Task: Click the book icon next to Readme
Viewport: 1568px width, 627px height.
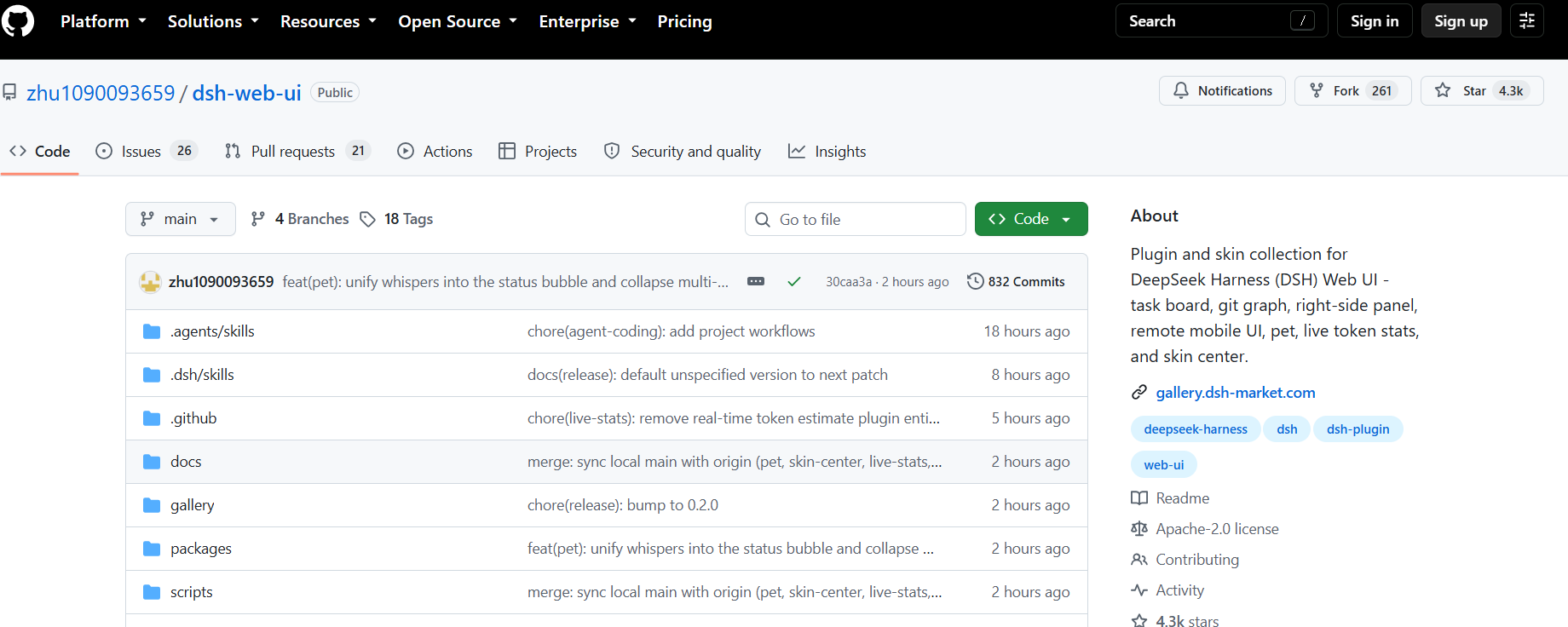Action: (x=1139, y=498)
